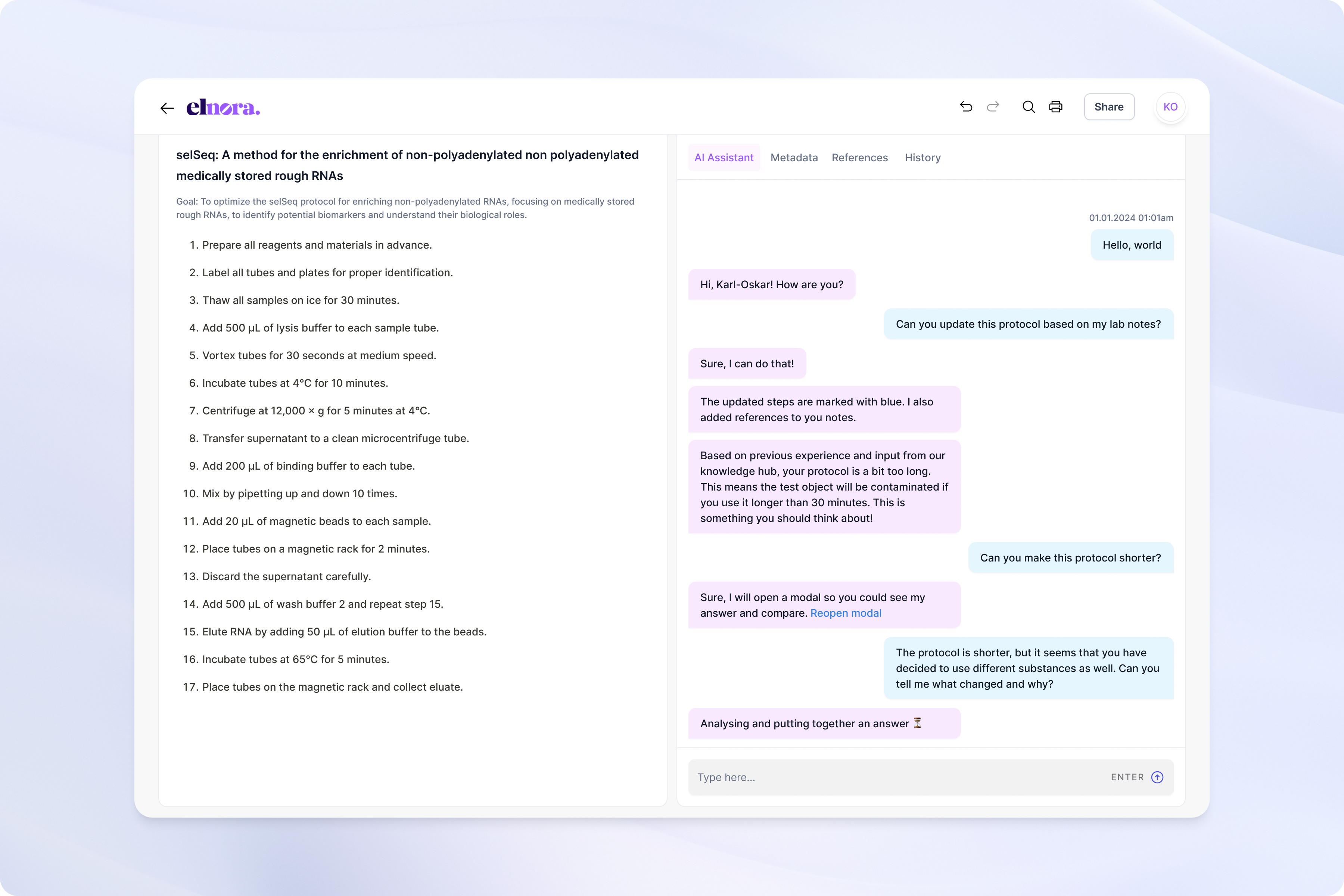Viewport: 1344px width, 896px height.
Task: Click the send arrow icon
Action: coord(1157,777)
